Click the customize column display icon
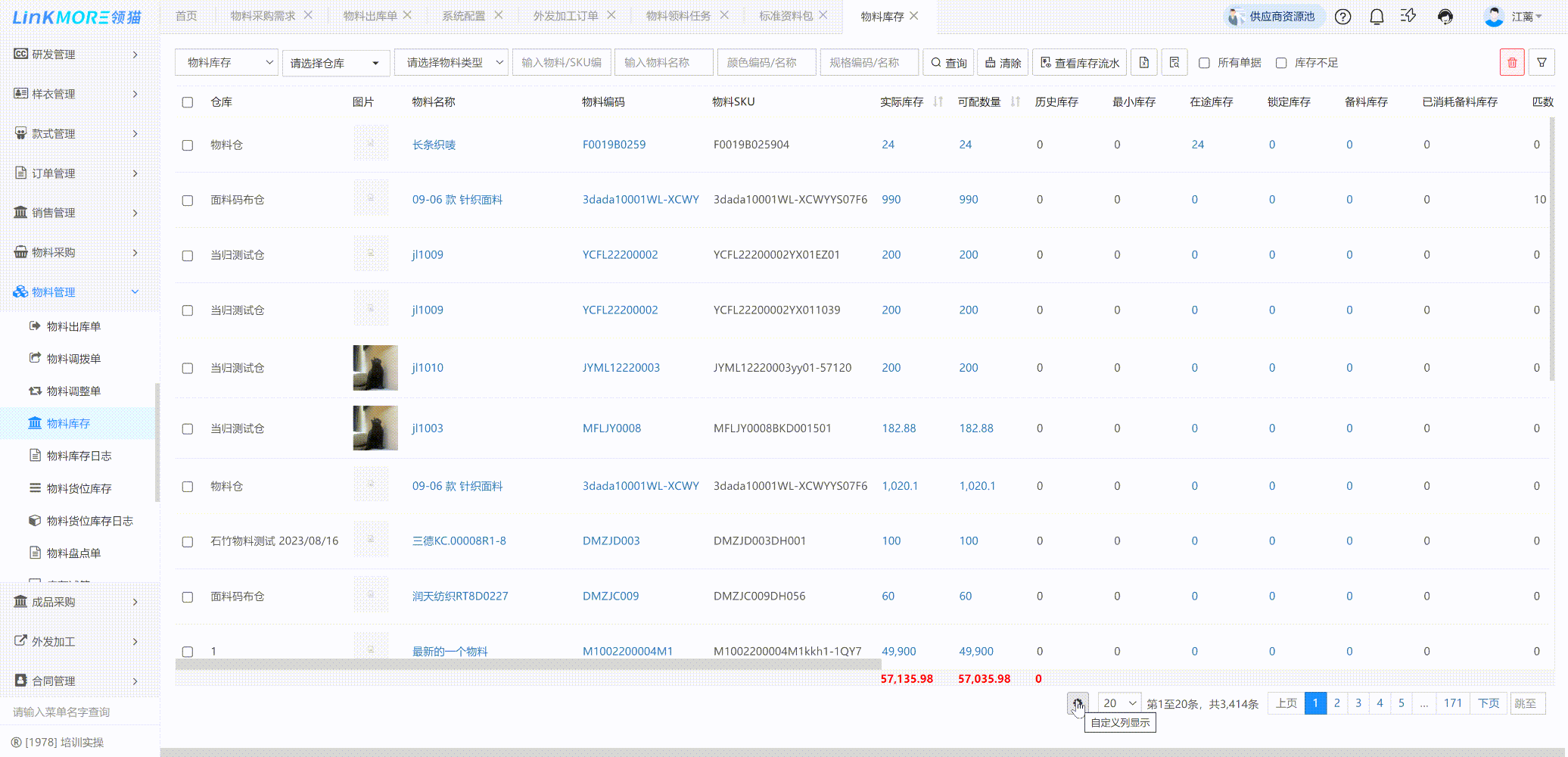 pyautogui.click(x=1078, y=703)
